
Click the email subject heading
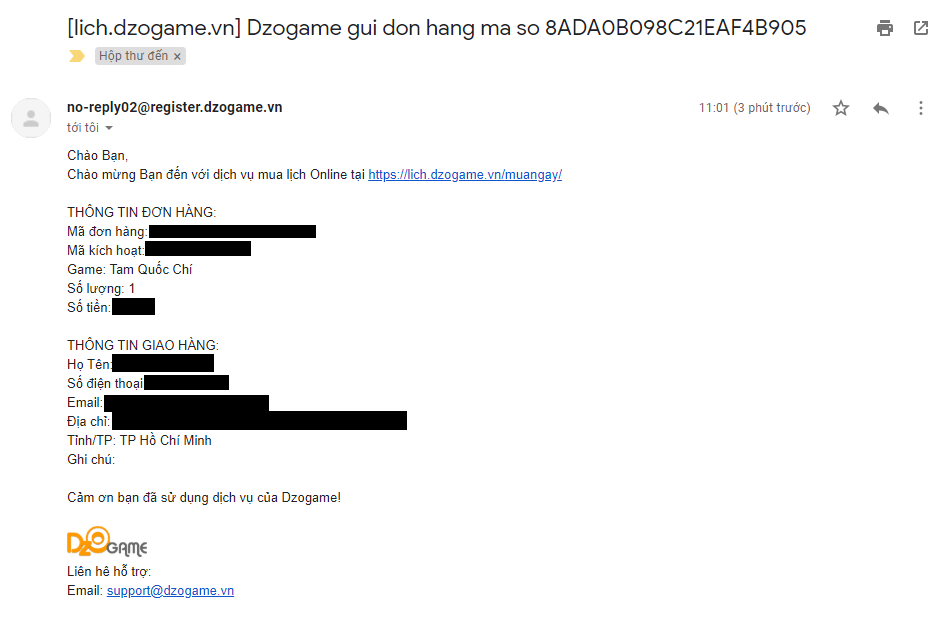436,28
